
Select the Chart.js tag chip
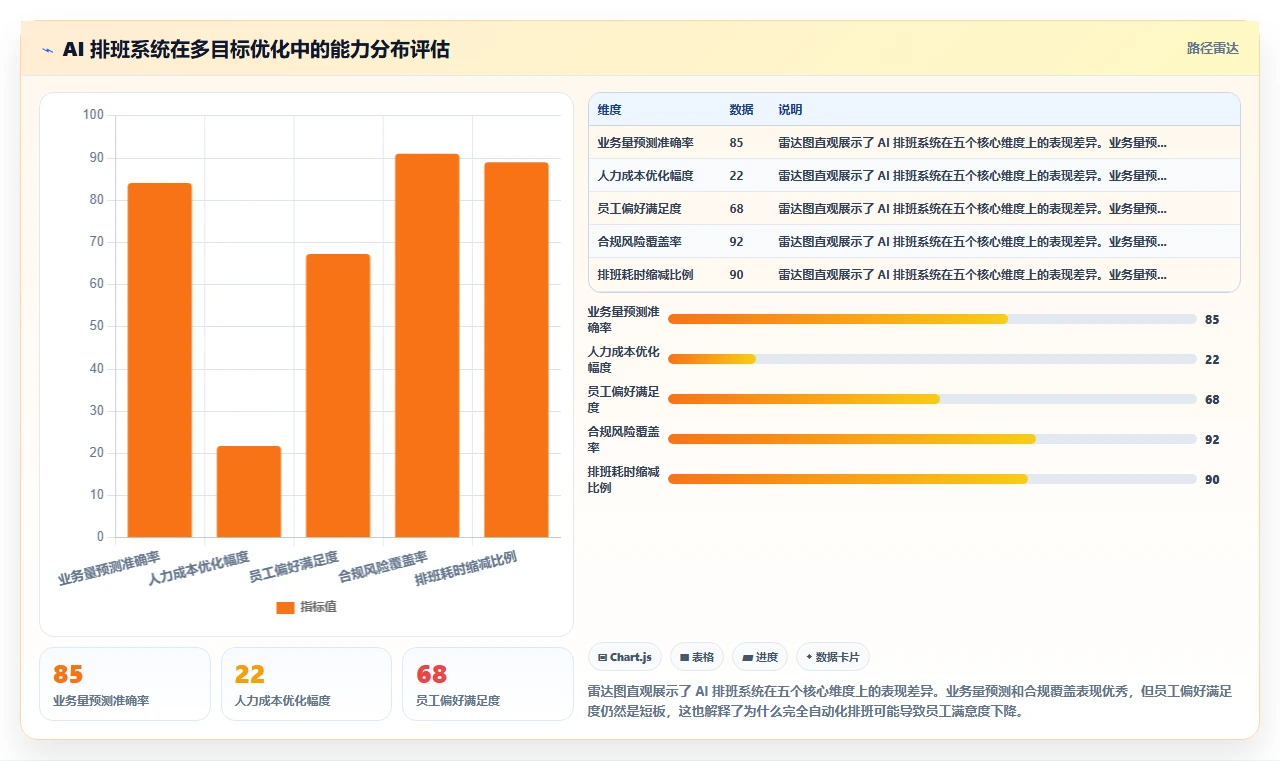(x=625, y=657)
